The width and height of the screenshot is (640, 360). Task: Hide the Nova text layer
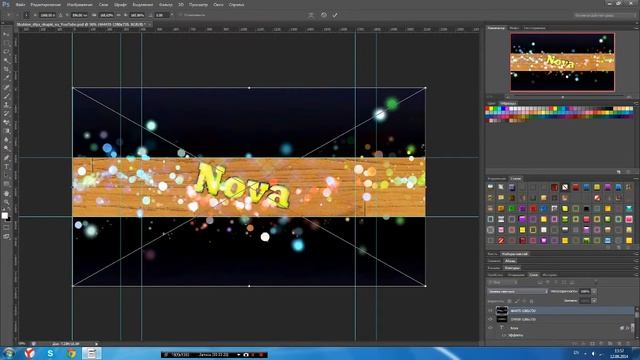coord(491,328)
